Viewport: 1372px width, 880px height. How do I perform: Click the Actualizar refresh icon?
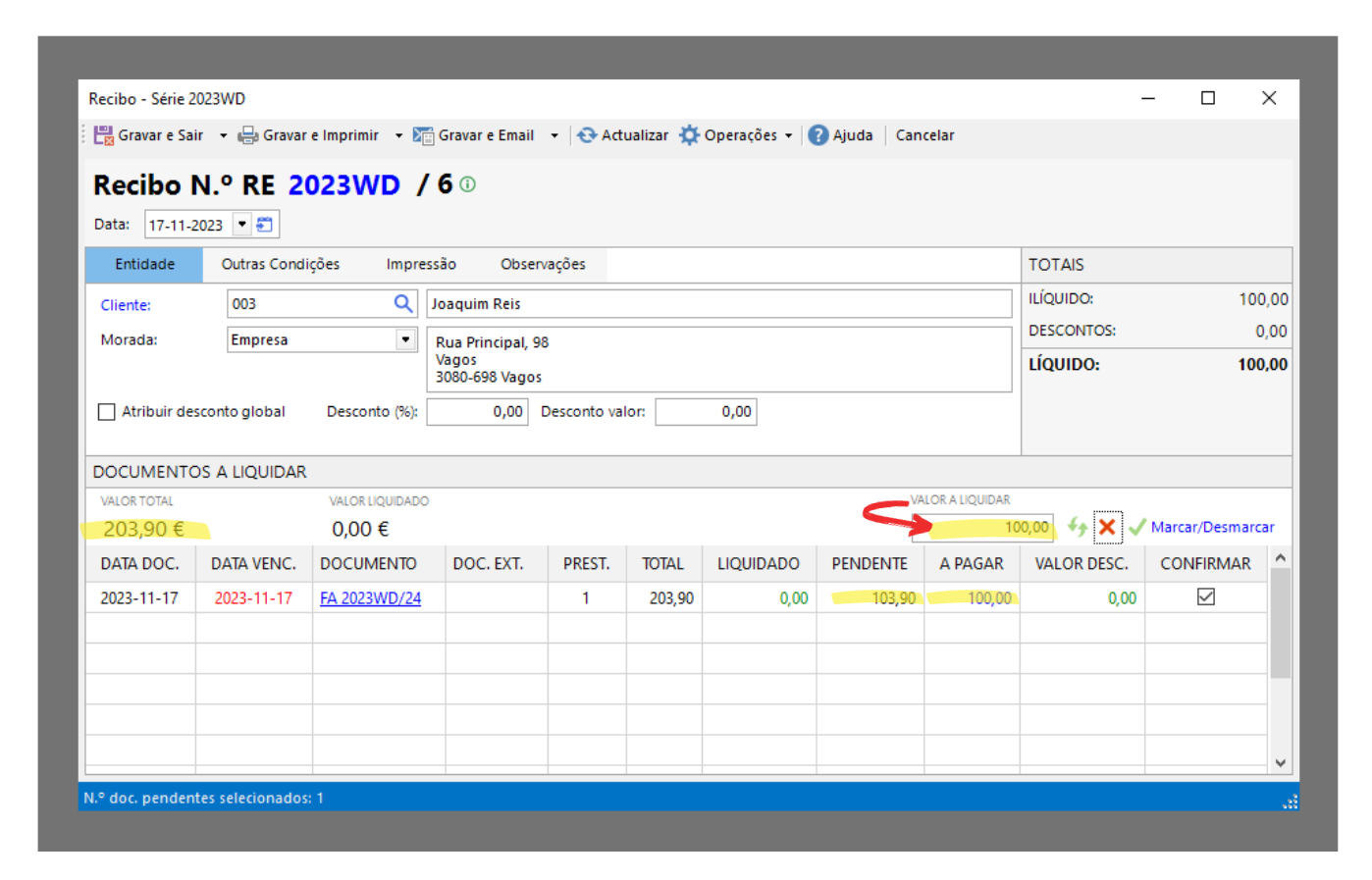[x=587, y=135]
